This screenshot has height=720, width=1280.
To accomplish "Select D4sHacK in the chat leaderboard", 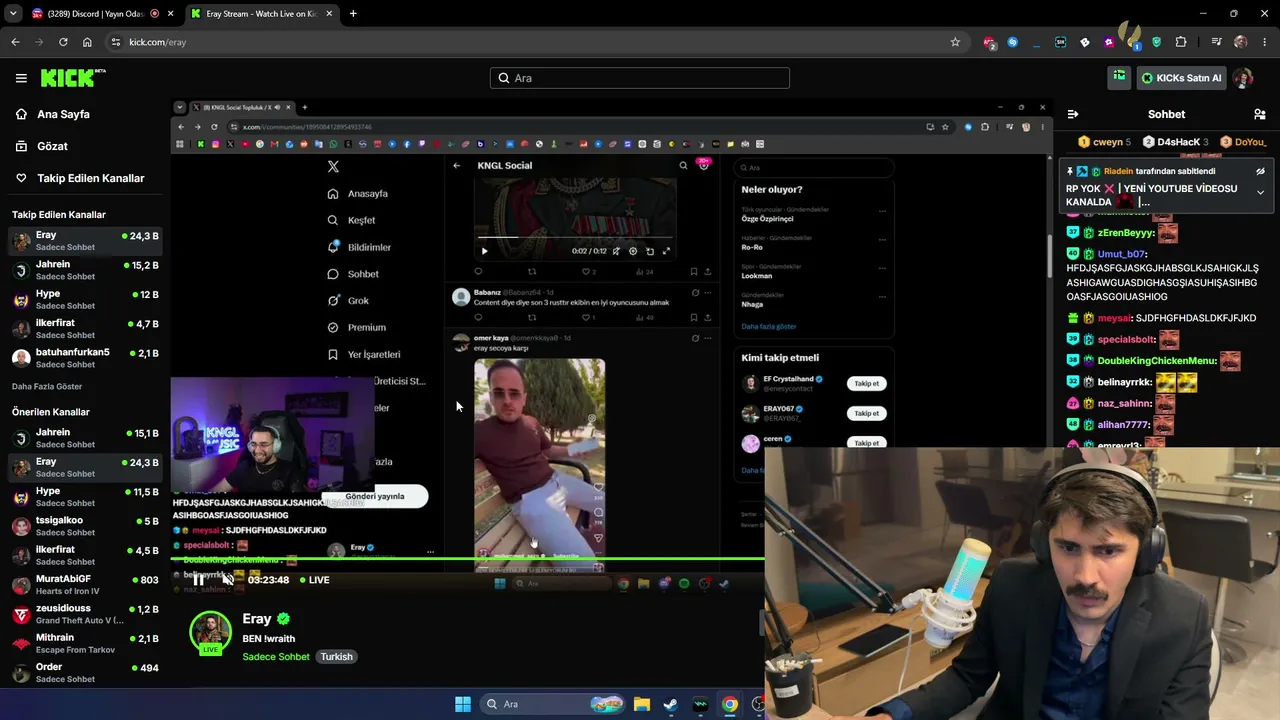I will pyautogui.click(x=1176, y=142).
